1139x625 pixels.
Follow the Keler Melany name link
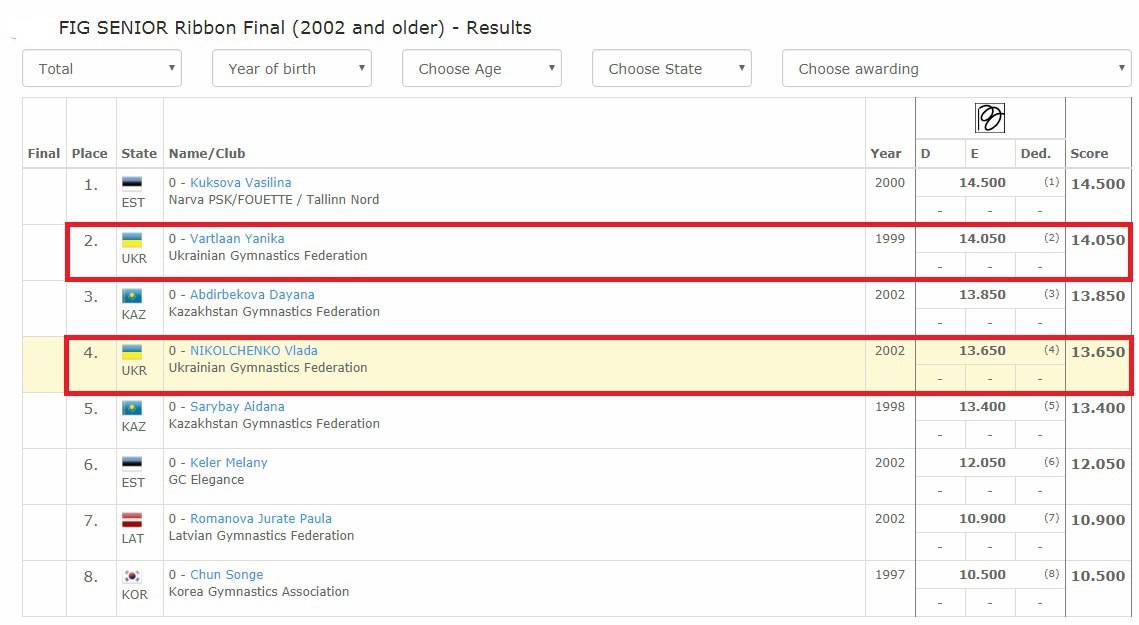[229, 463]
